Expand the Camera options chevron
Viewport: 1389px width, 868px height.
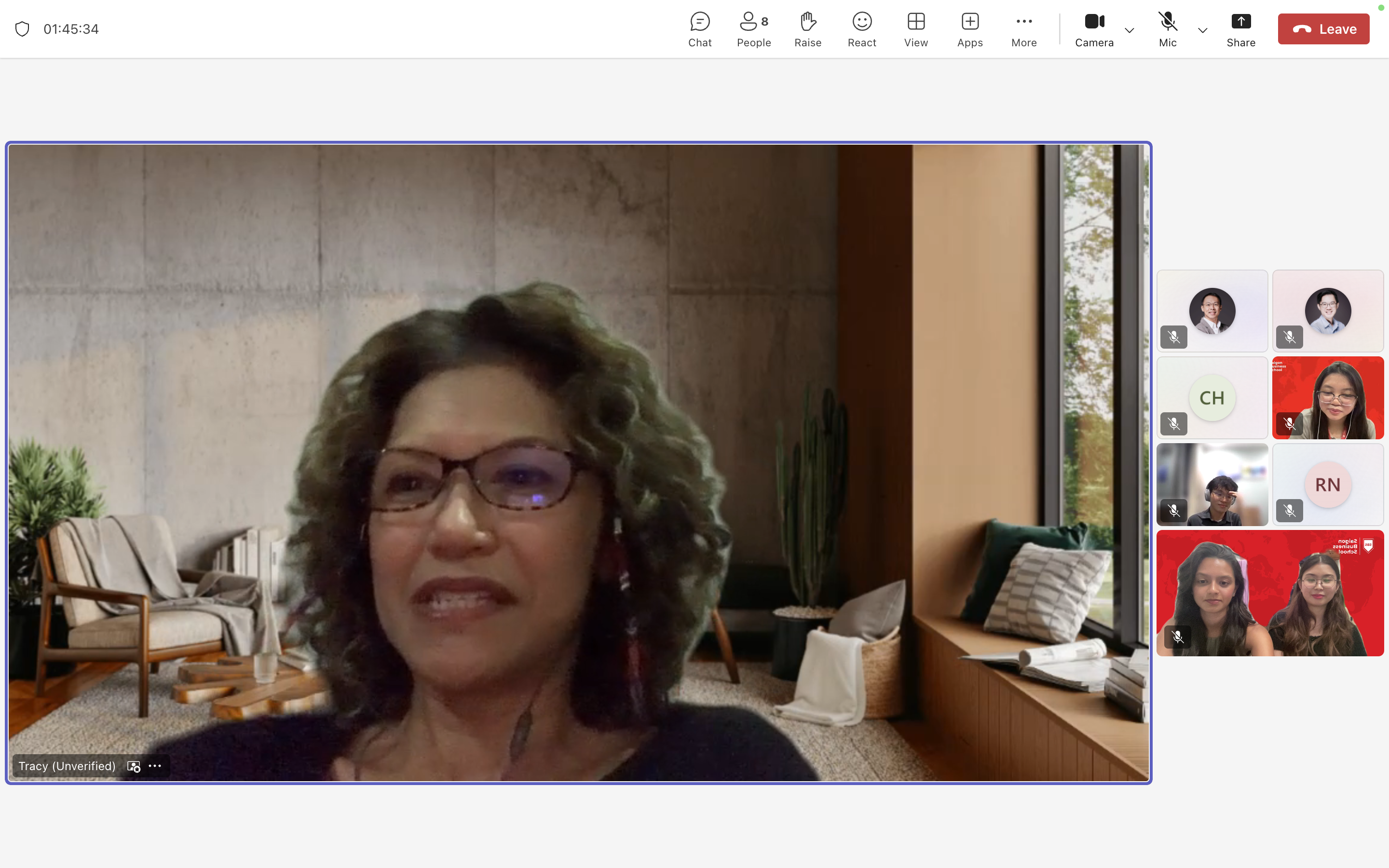(1129, 30)
